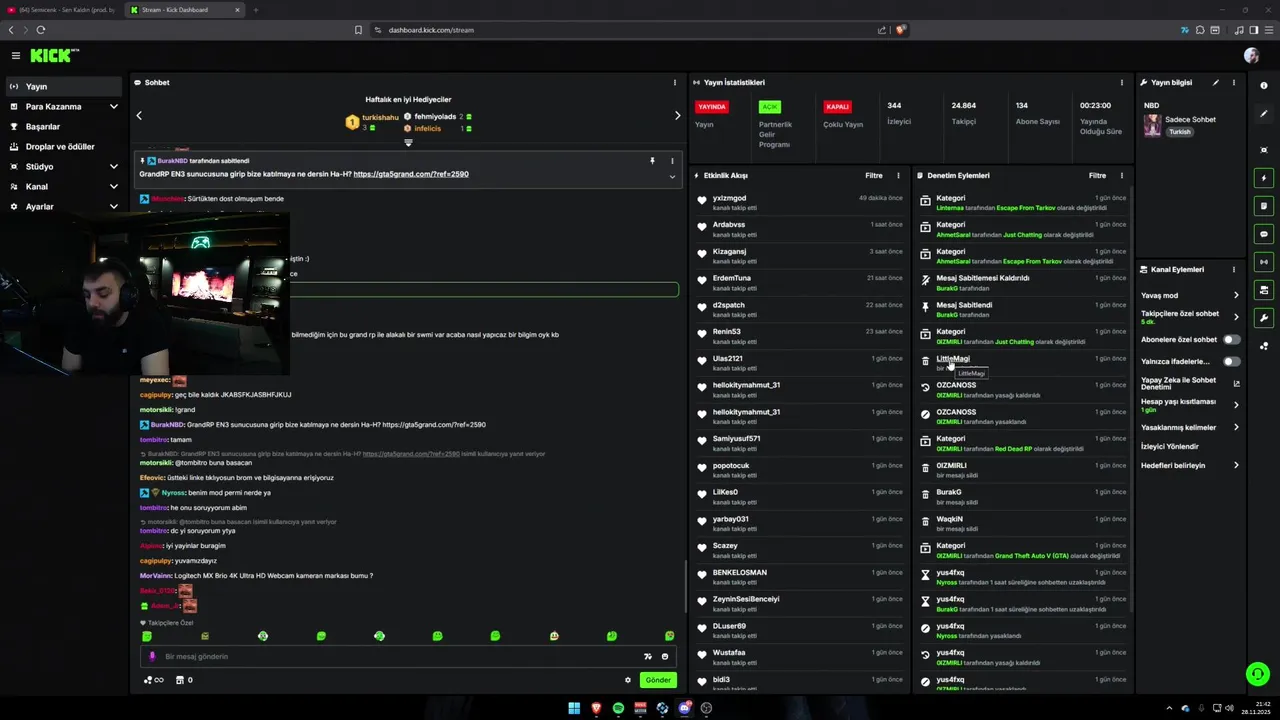Open chat settings gear icon
Screen dimensions: 1280x720
[628, 680]
